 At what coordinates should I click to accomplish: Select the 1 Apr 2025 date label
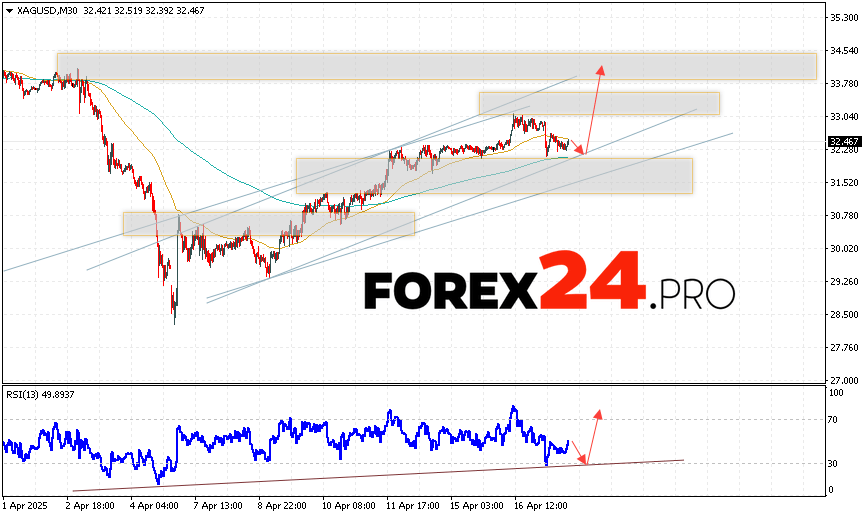pyautogui.click(x=27, y=507)
